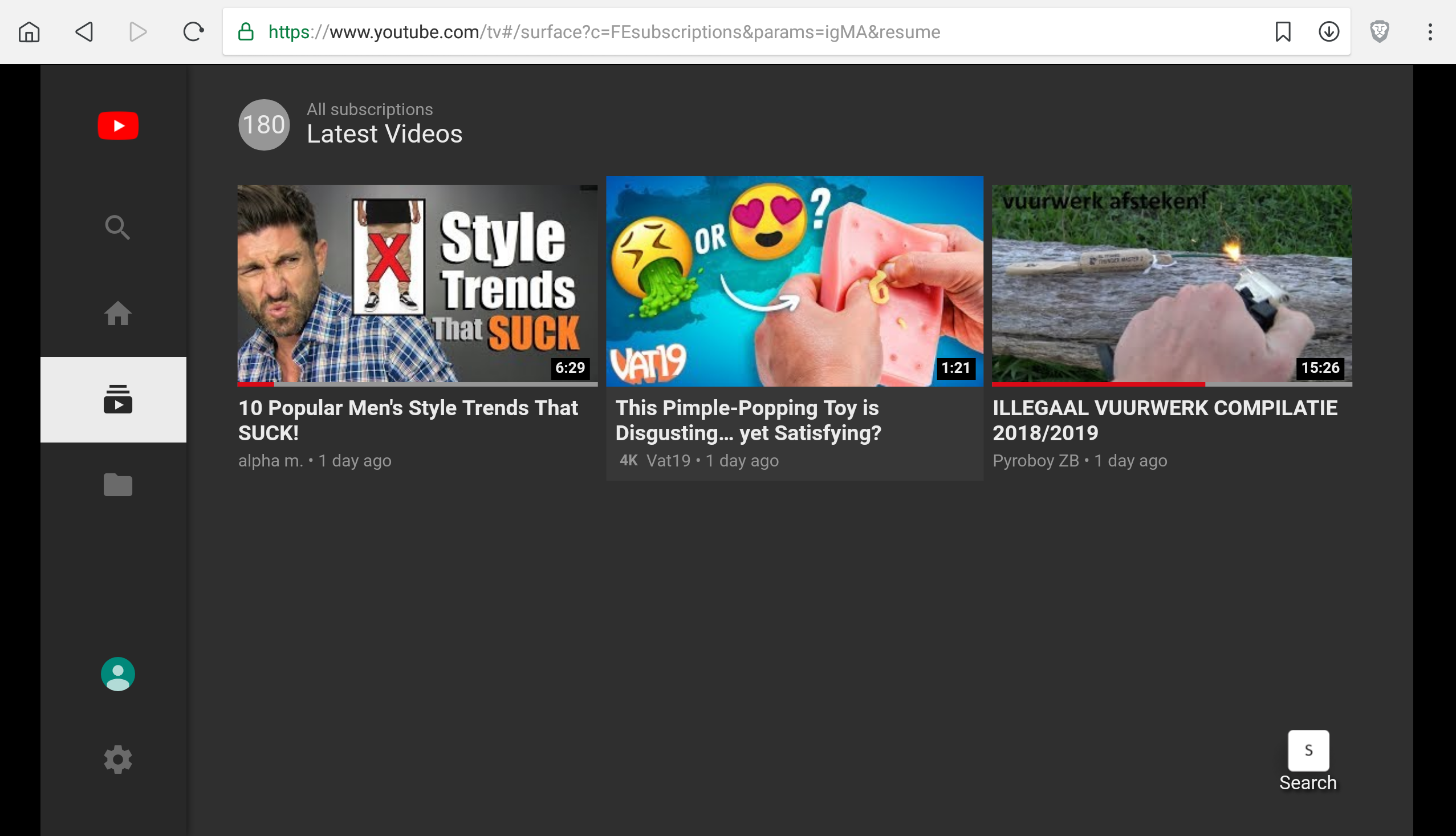Click the YouTube URL address bar
The height and width of the screenshot is (836, 1456).
click(603, 32)
